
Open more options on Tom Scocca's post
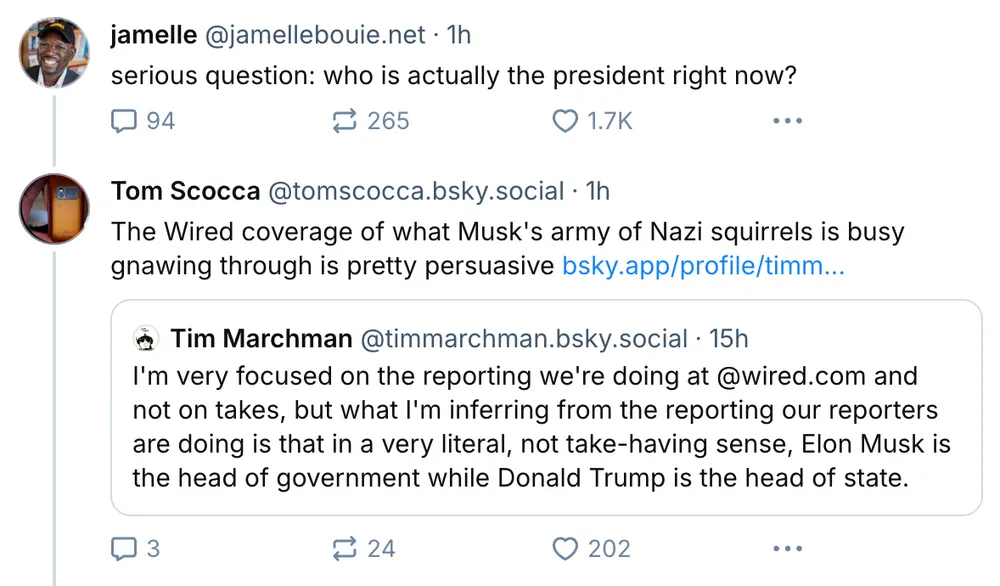pyautogui.click(x=788, y=548)
